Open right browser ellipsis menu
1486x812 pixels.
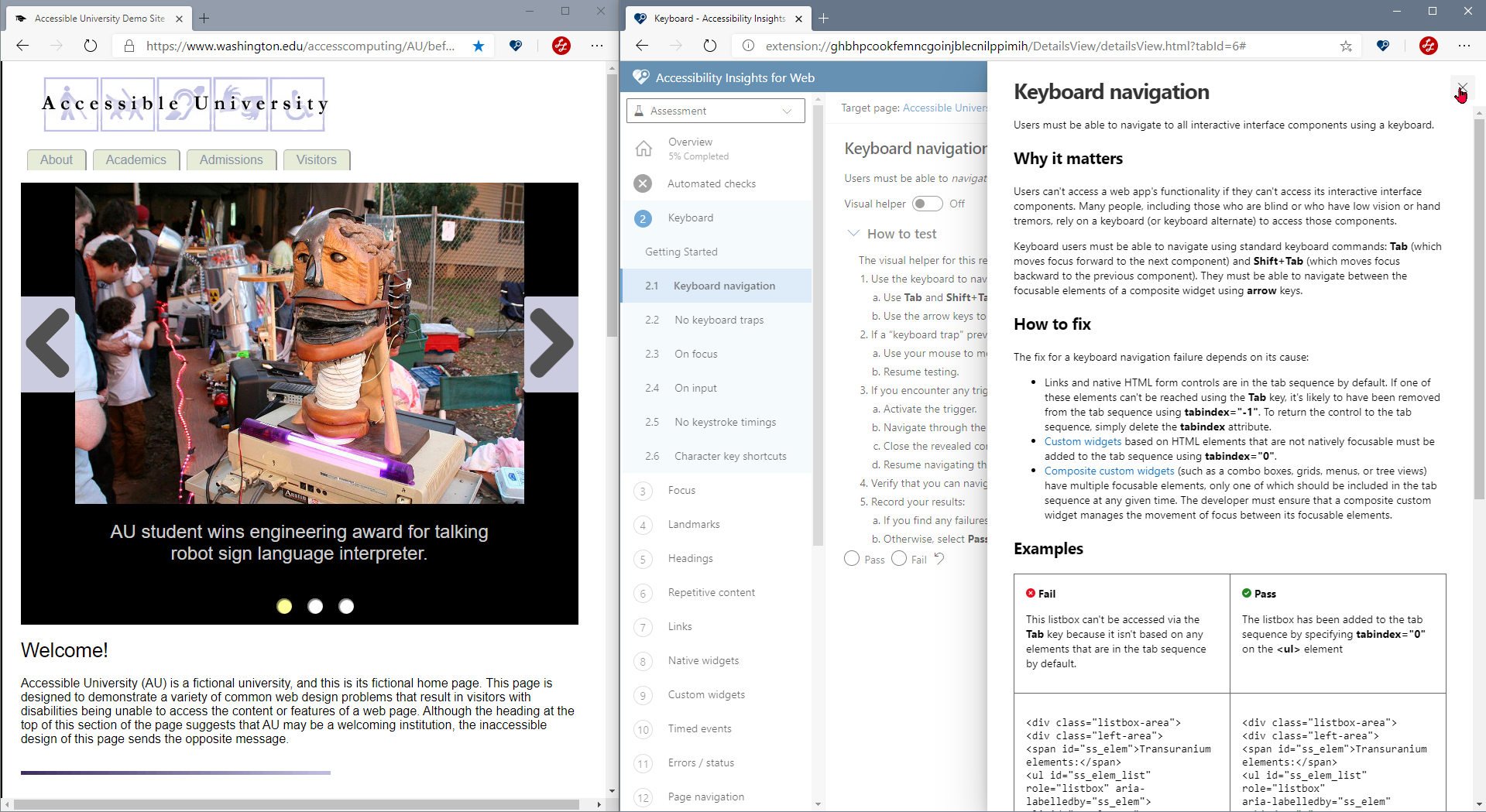[x=1464, y=46]
